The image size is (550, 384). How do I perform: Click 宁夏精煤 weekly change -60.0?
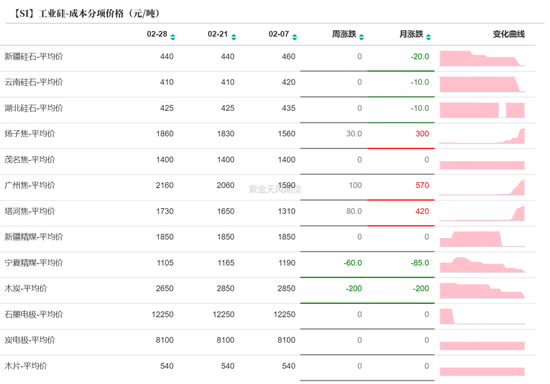[x=353, y=263]
